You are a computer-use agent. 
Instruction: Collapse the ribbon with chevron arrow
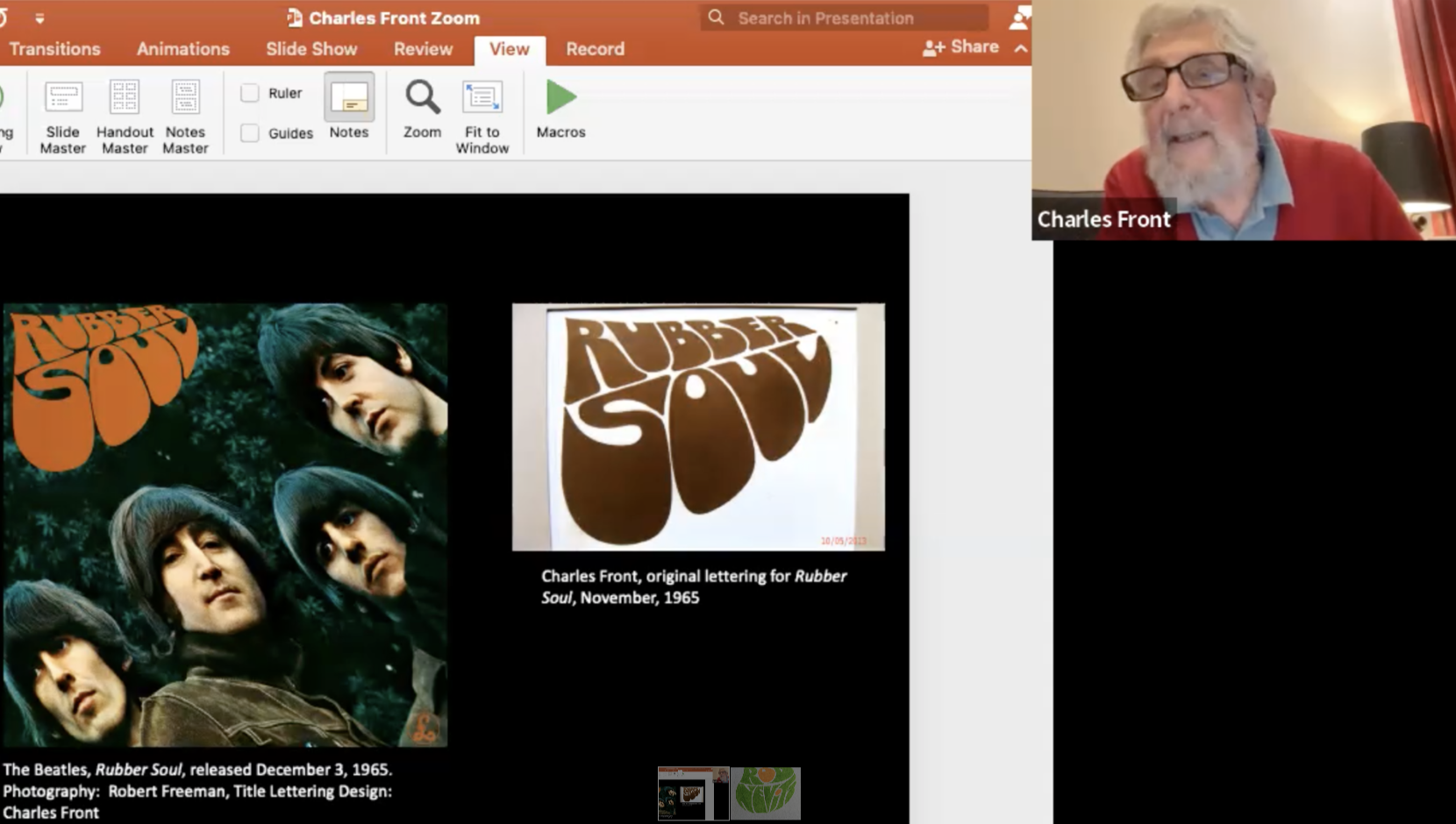(x=1021, y=49)
